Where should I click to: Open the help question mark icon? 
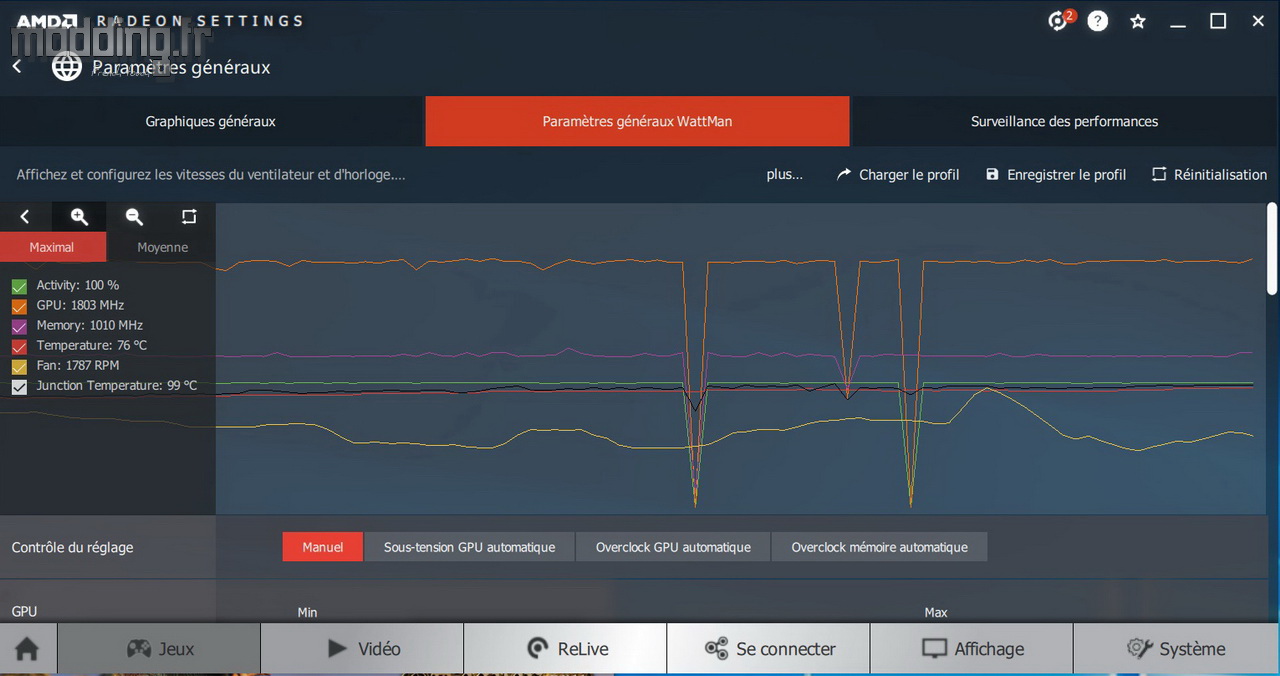pos(1098,21)
